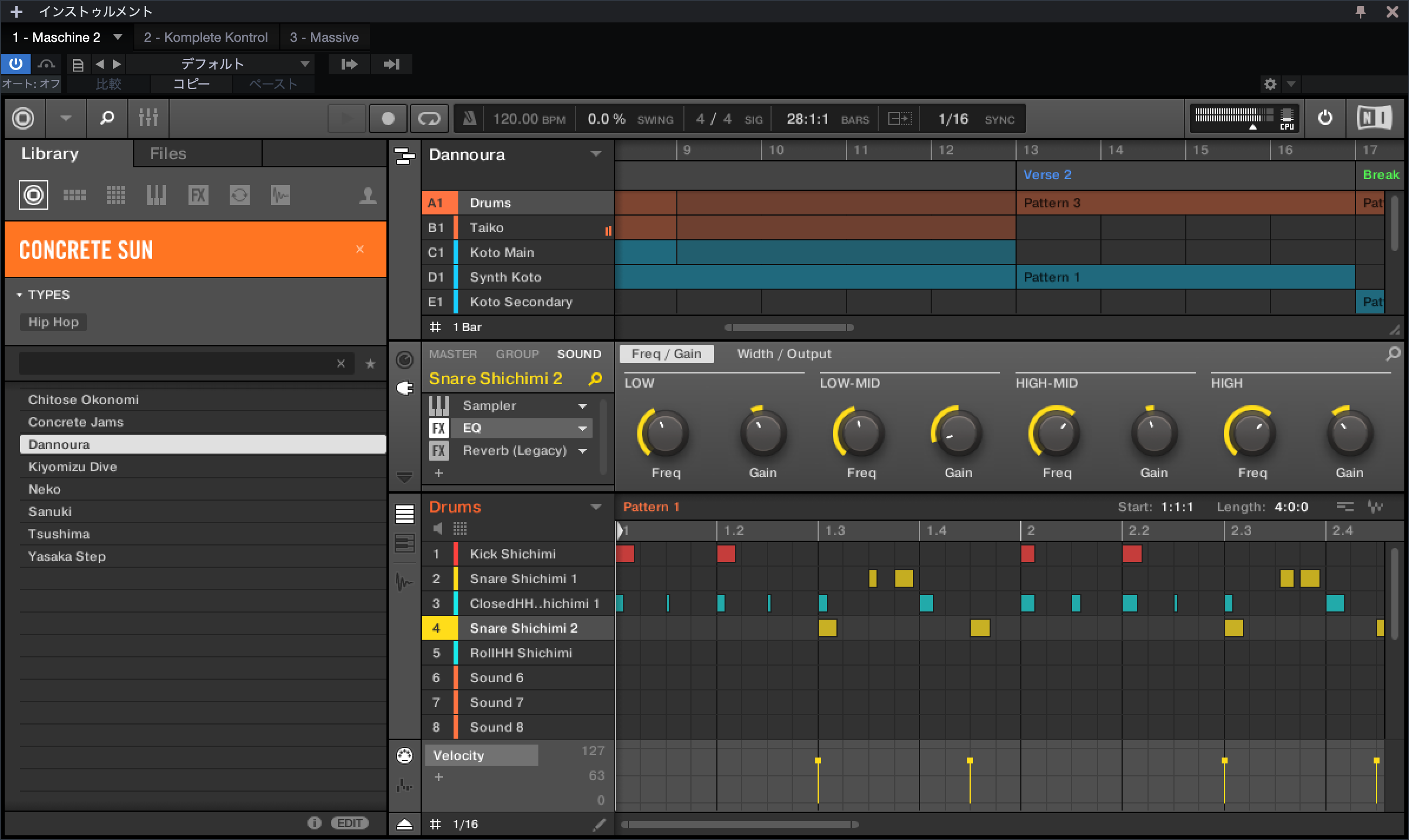Toggle audio engine power button
Image resolution: width=1409 pixels, height=840 pixels.
pos(1325,118)
